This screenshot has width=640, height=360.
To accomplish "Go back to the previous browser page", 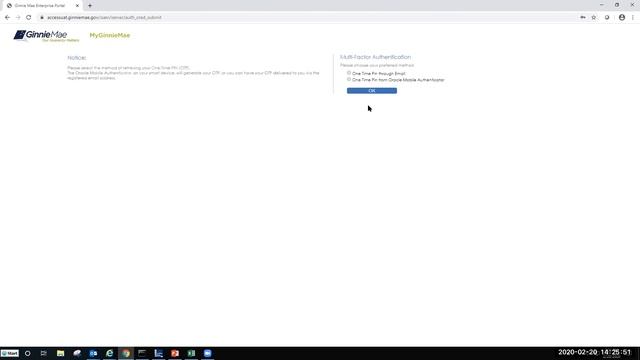I will (x=7, y=18).
